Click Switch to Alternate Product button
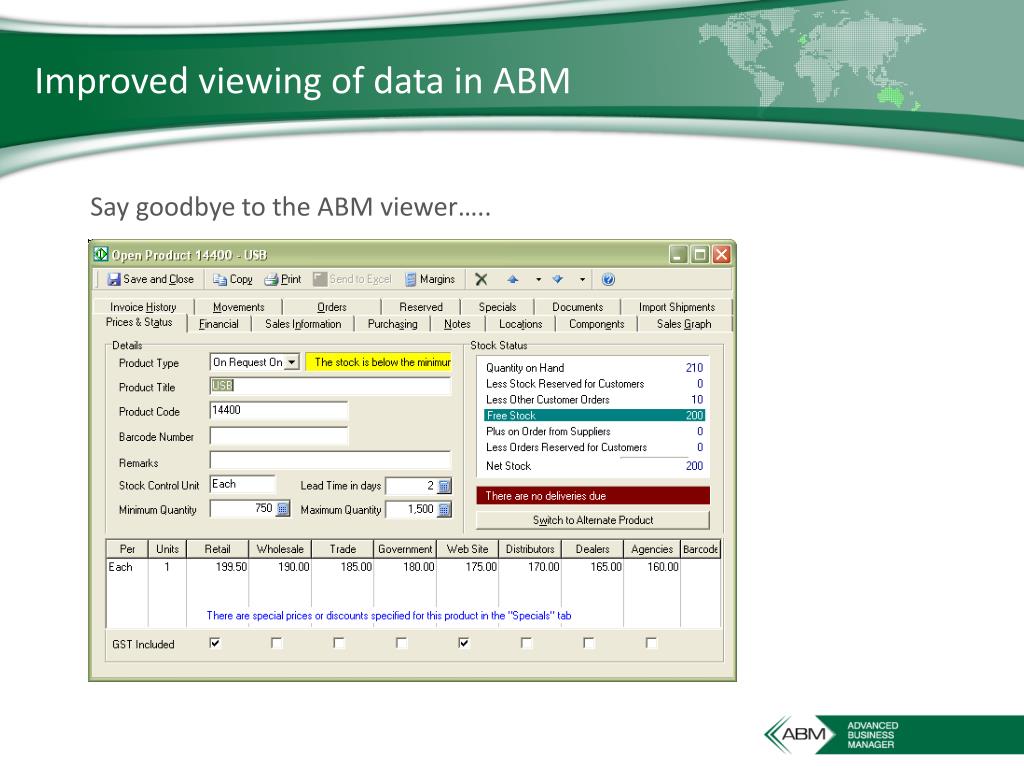 tap(593, 520)
